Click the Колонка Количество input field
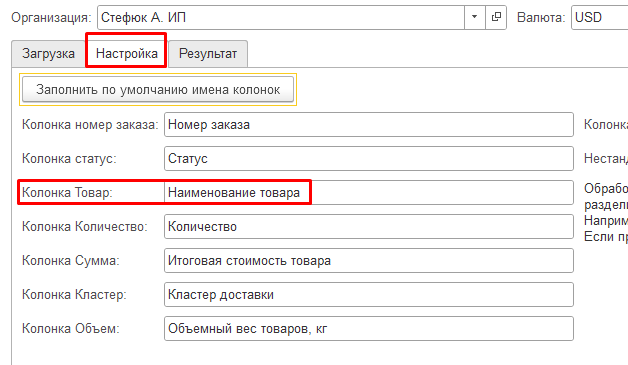The image size is (628, 365). pyautogui.click(x=368, y=227)
